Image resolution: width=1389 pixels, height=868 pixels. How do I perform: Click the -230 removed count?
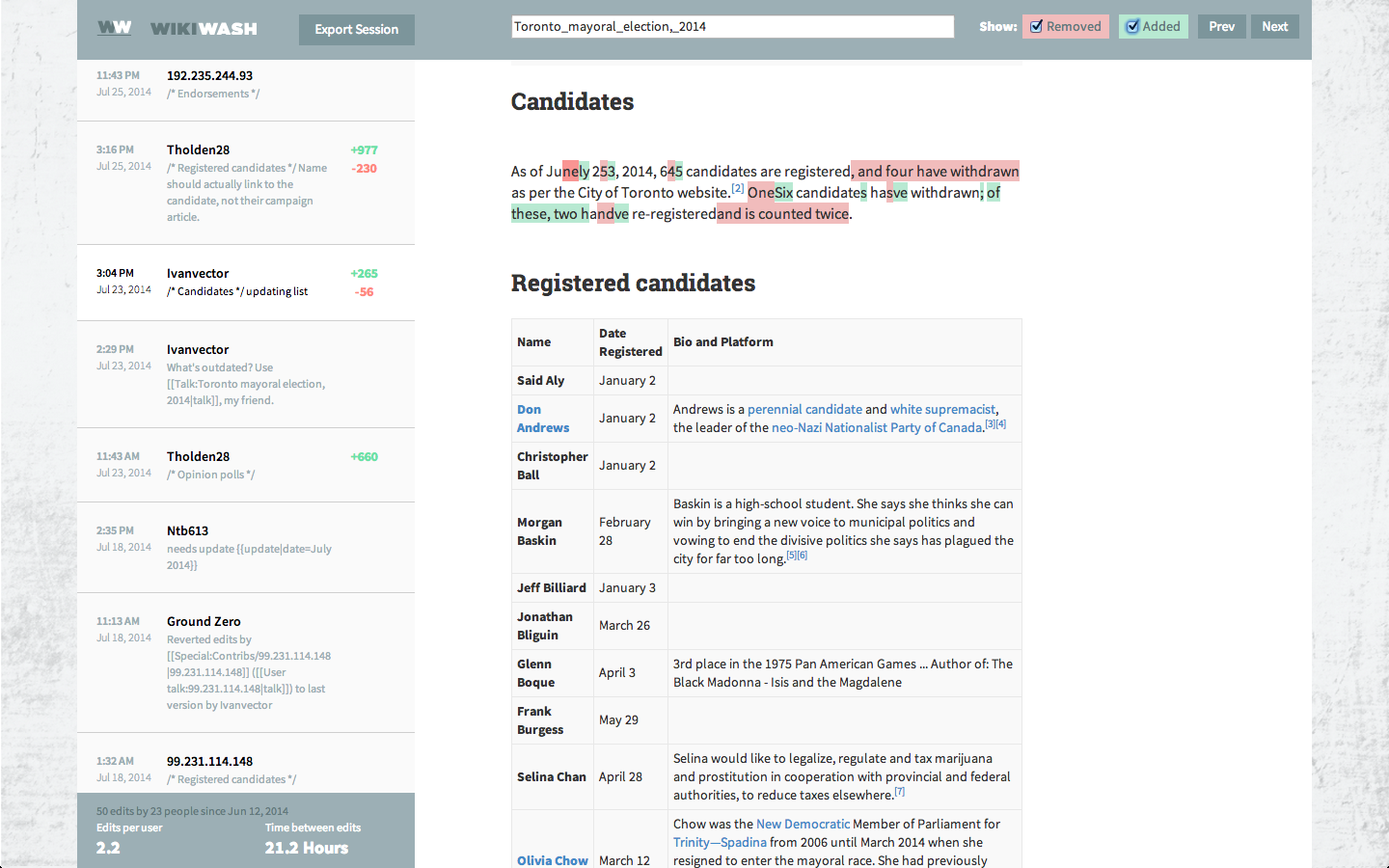pos(365,169)
